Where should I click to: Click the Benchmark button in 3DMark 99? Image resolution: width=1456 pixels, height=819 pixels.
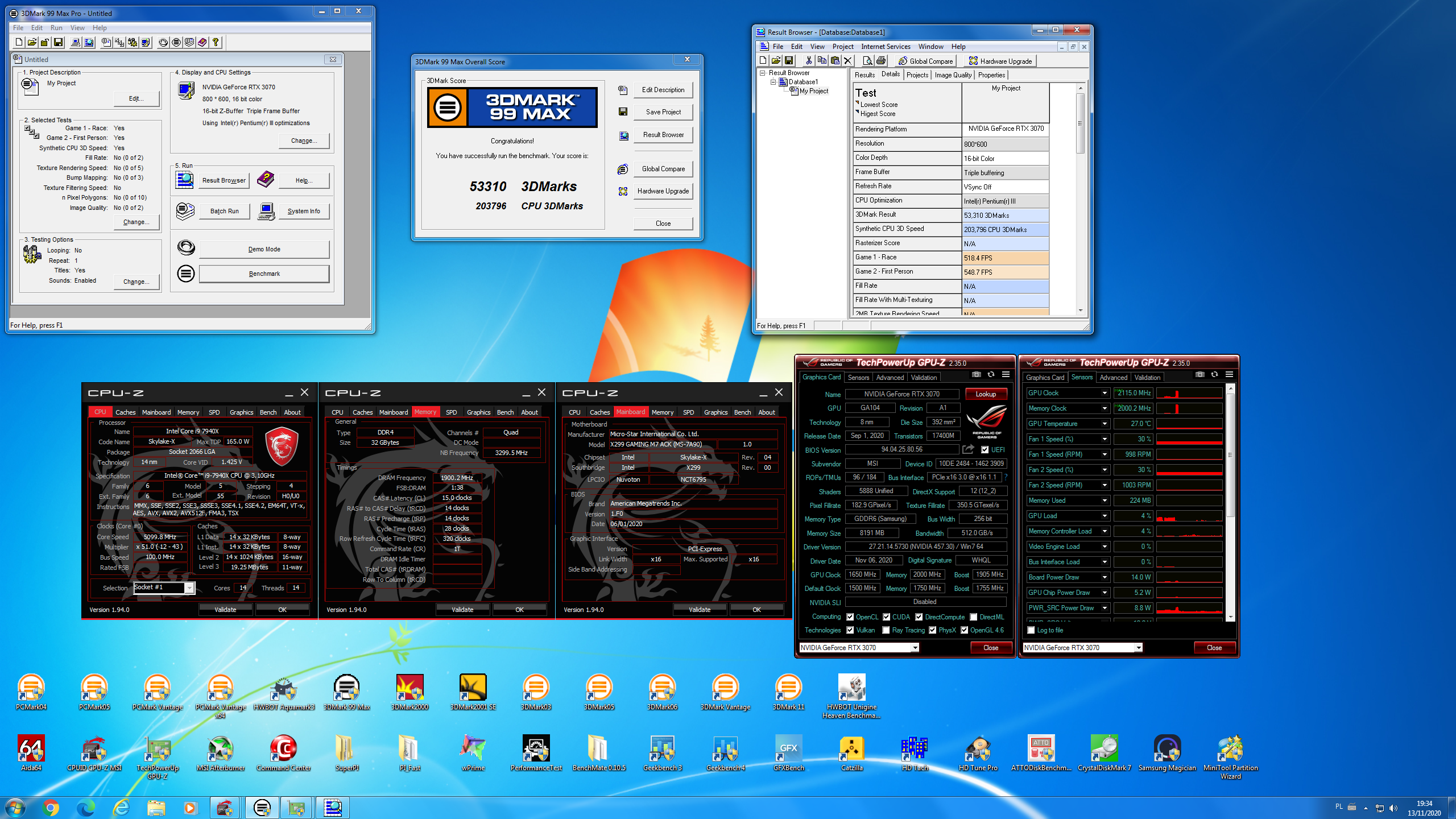[x=264, y=274]
